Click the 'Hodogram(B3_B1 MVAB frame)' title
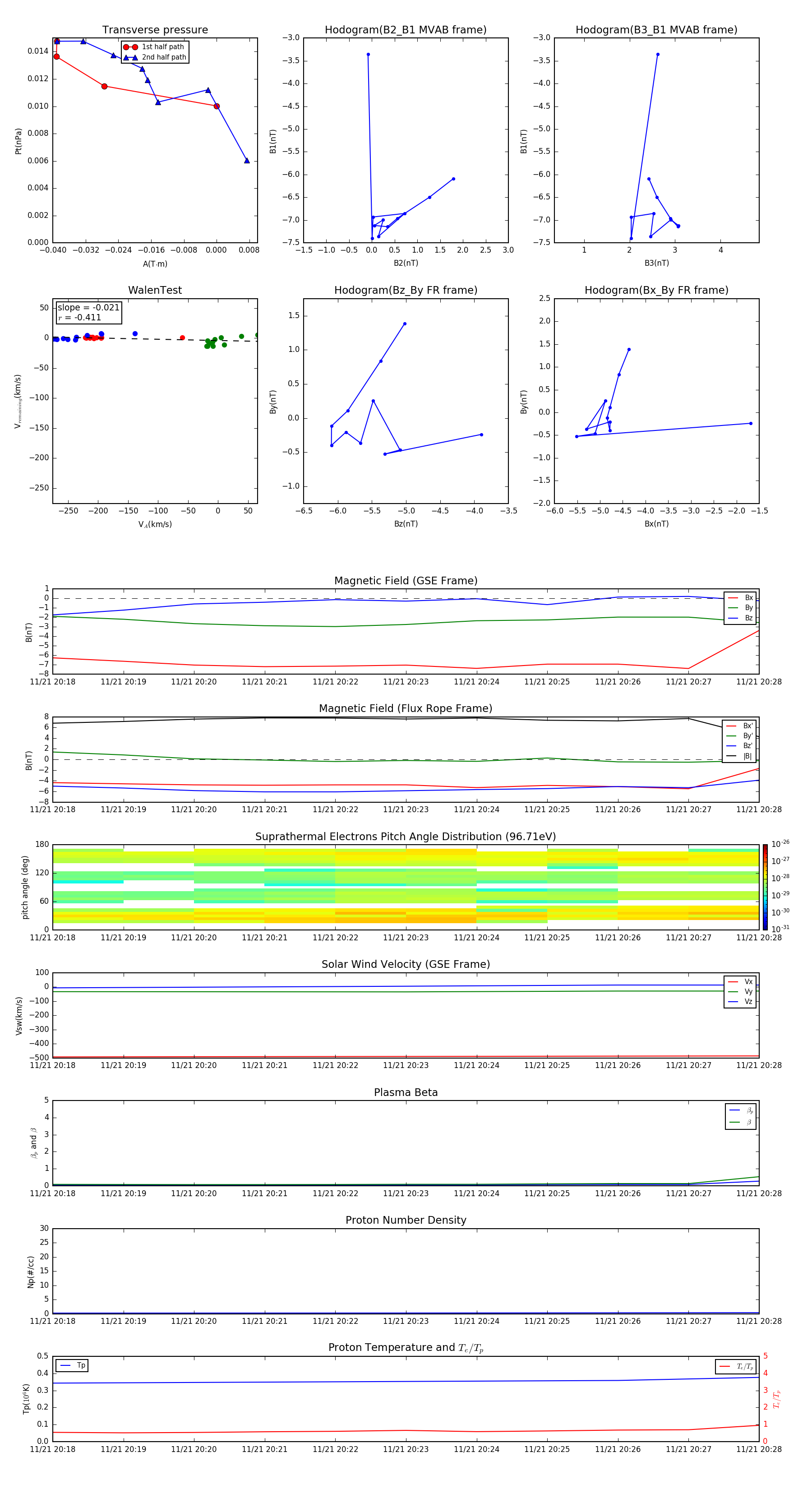 point(656,30)
